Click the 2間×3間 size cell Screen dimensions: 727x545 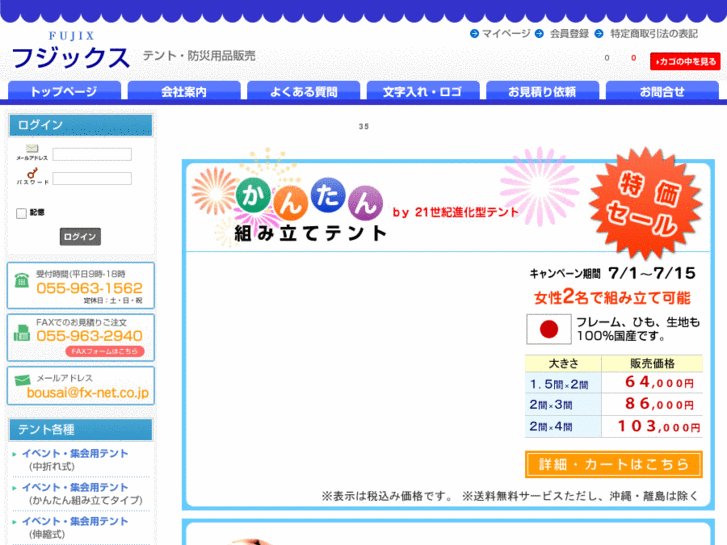coord(563,404)
